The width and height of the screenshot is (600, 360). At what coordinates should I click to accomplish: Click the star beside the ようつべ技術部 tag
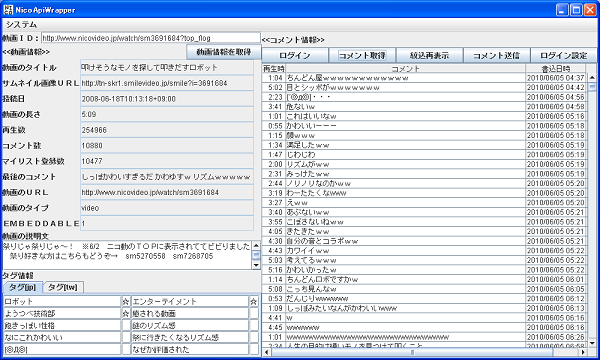click(126, 313)
